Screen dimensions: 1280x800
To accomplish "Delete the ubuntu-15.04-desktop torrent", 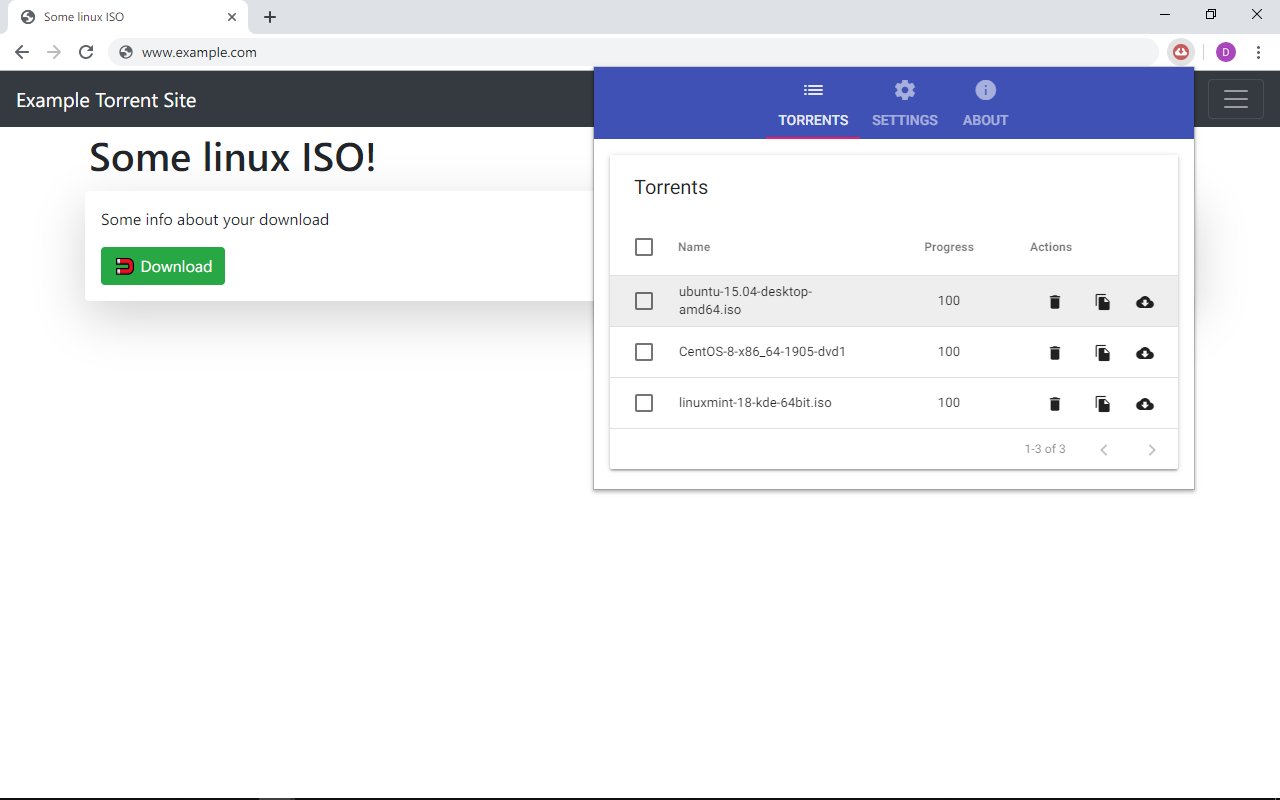I will 1054,301.
